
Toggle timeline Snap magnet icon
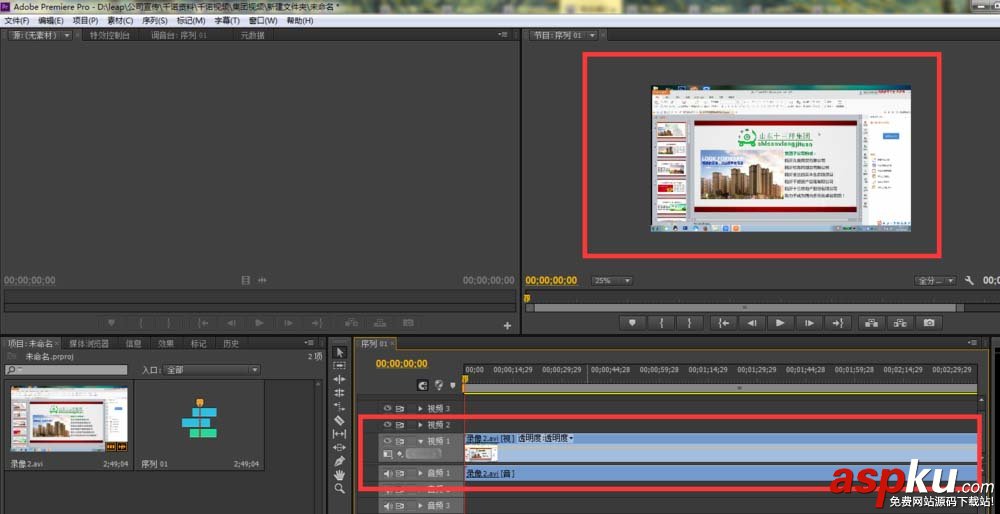click(422, 385)
